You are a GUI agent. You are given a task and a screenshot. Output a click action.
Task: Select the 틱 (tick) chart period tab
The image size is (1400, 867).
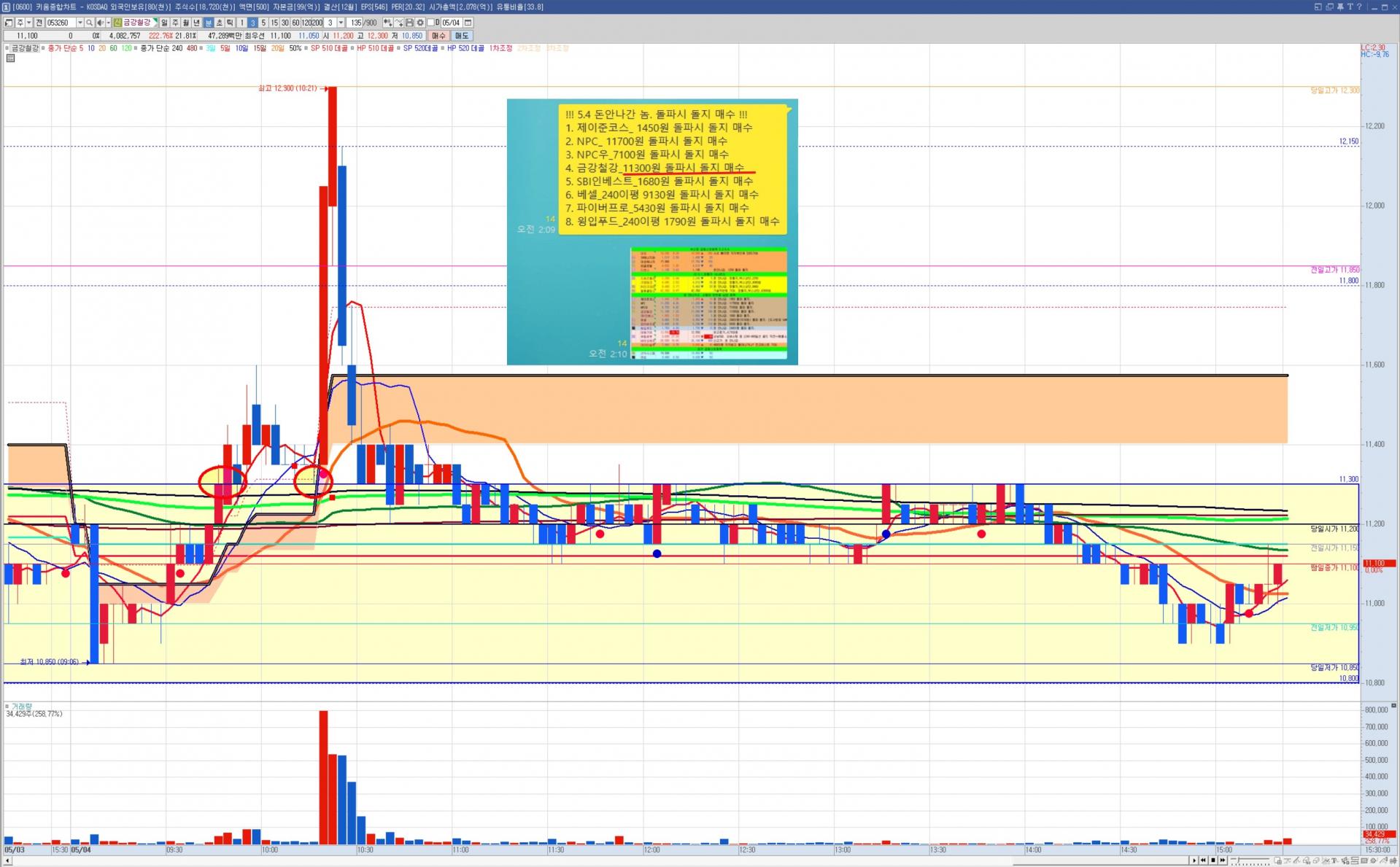(231, 23)
